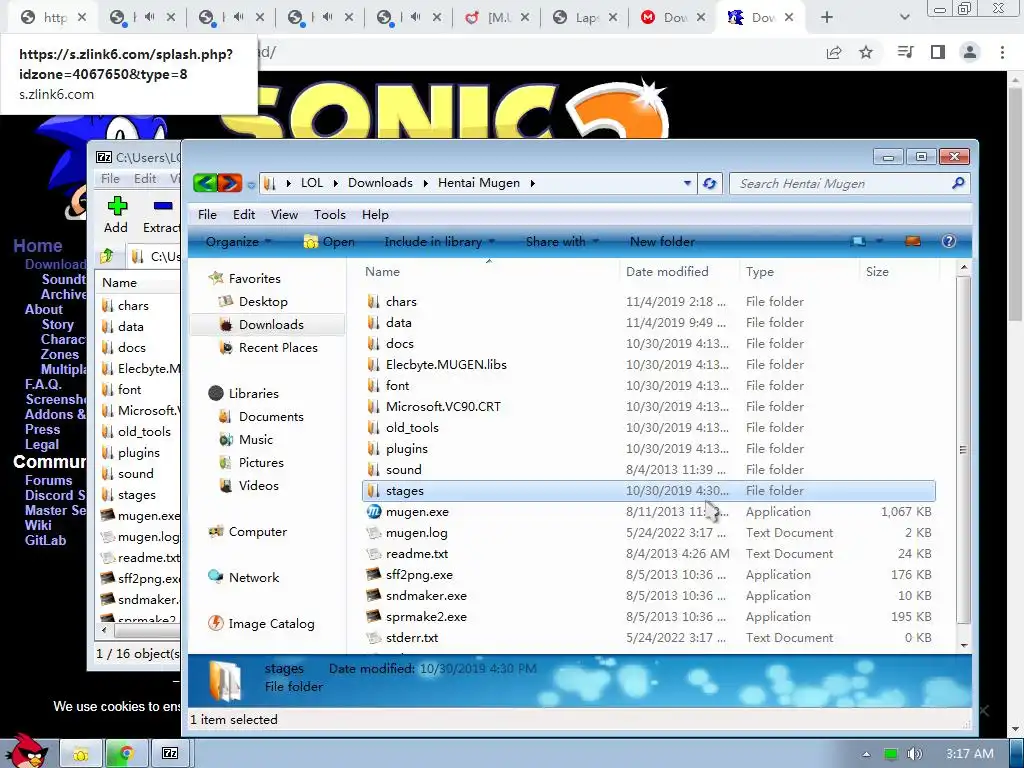The image size is (1024, 768).
Task: Open the Explorer File menu
Action: (x=207, y=215)
